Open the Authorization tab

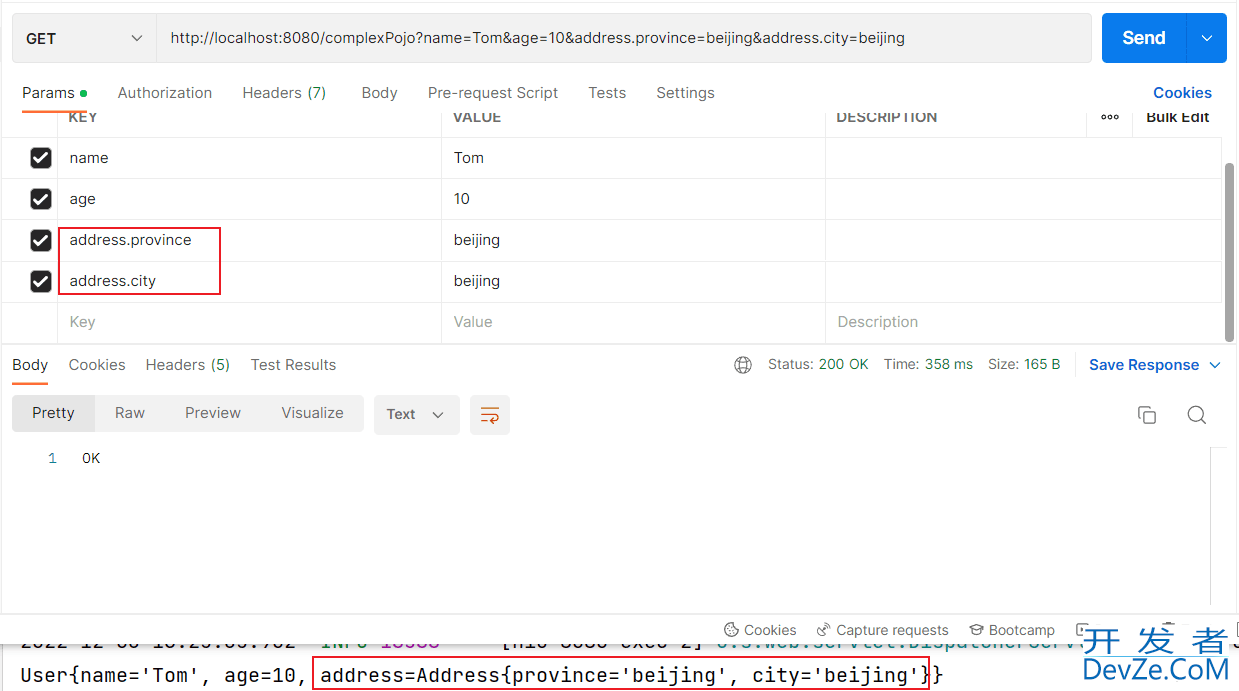165,93
